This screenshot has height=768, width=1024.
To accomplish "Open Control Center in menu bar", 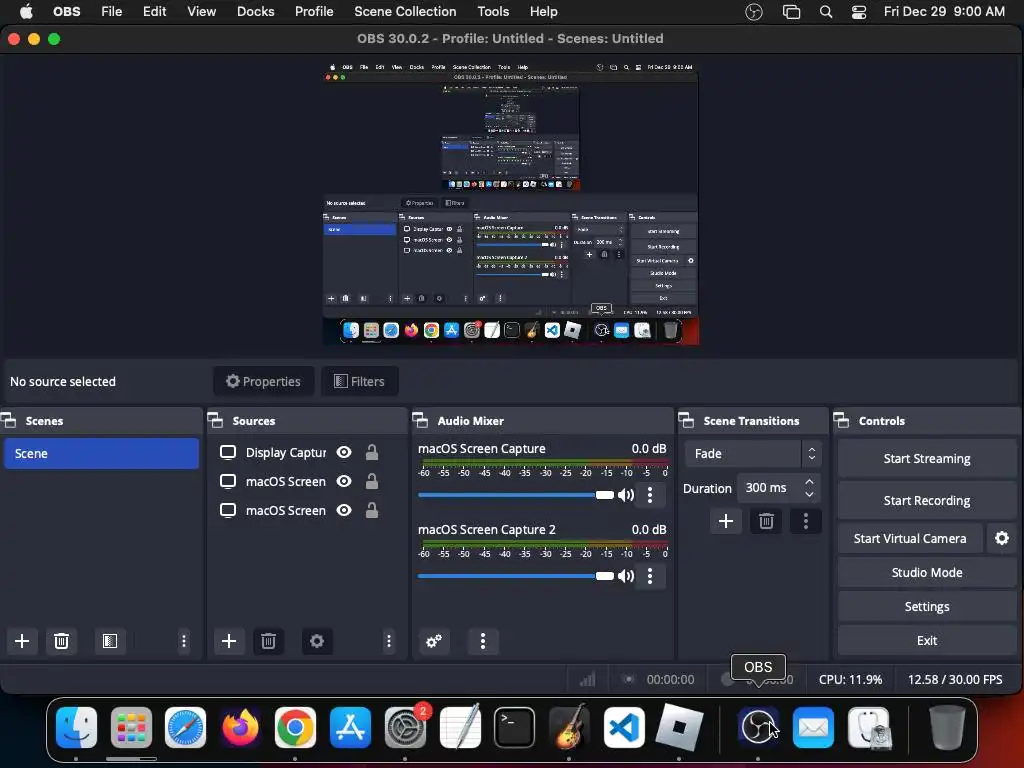I will (x=859, y=12).
